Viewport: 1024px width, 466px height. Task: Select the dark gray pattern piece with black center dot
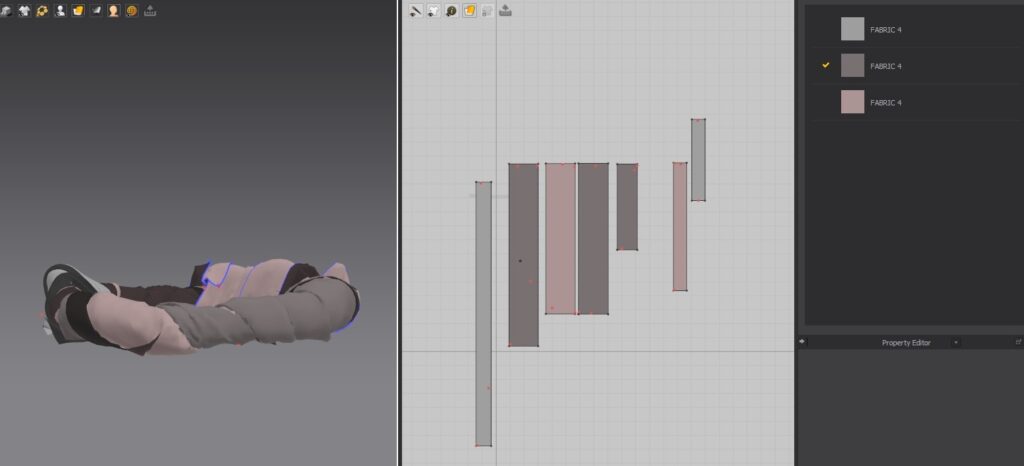(524, 255)
